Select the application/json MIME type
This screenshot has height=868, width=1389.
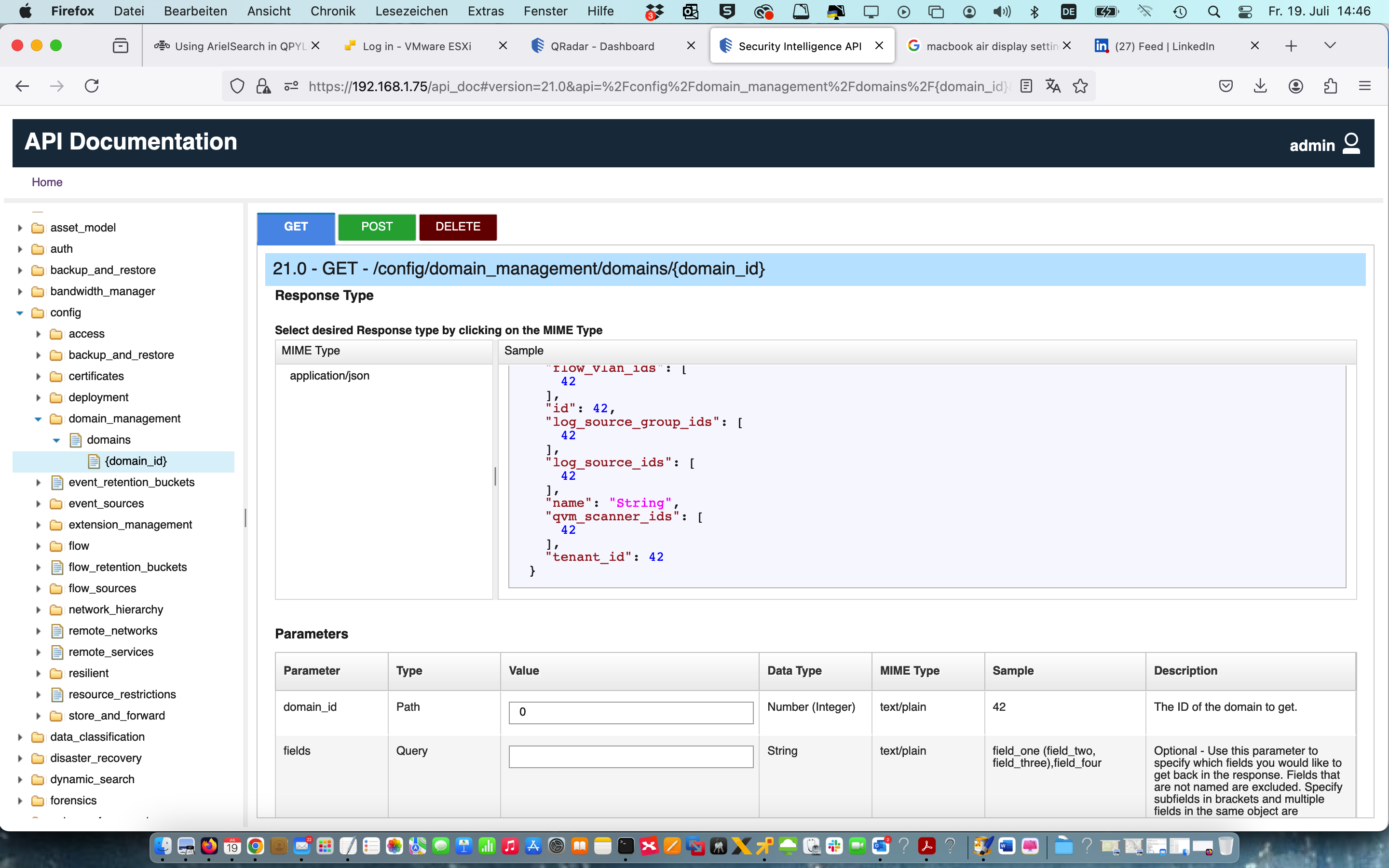(329, 376)
